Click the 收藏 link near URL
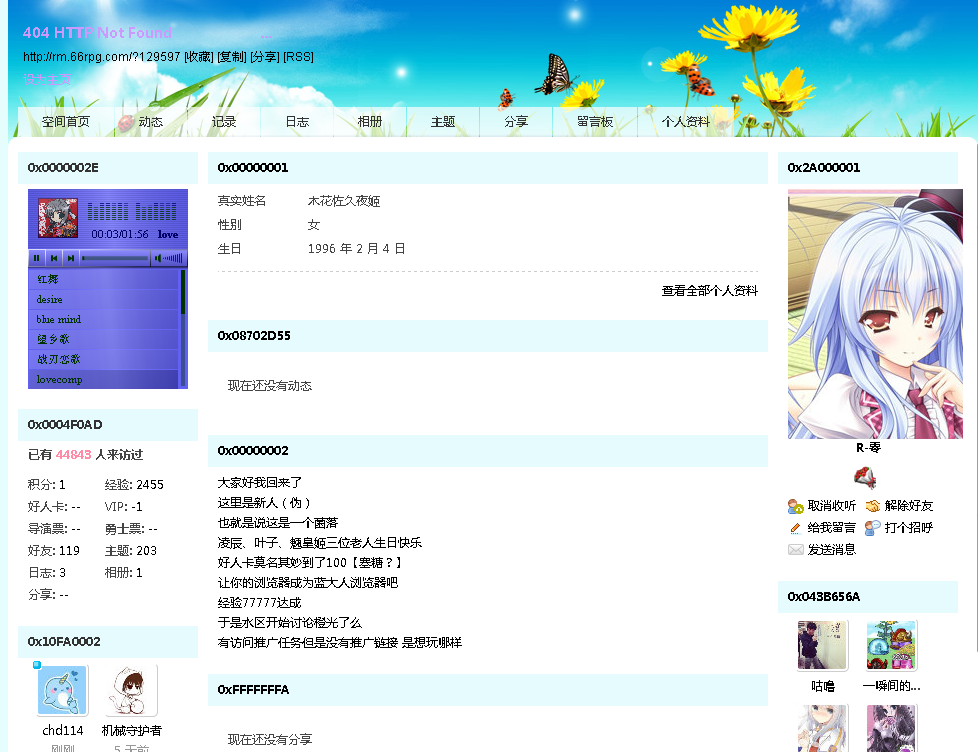Viewport: 978px width, 752px height. 199,57
